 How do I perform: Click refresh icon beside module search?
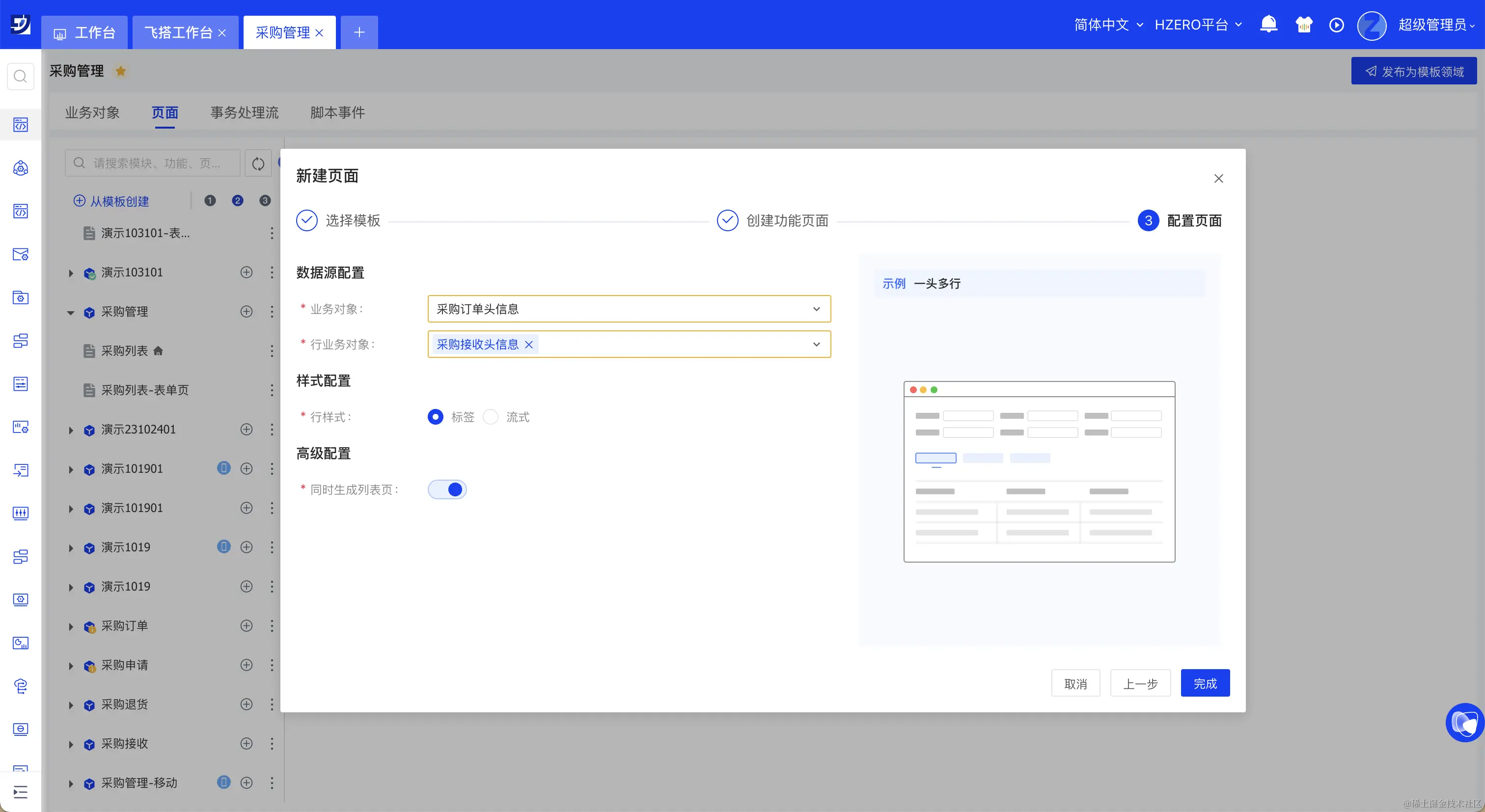pos(258,163)
